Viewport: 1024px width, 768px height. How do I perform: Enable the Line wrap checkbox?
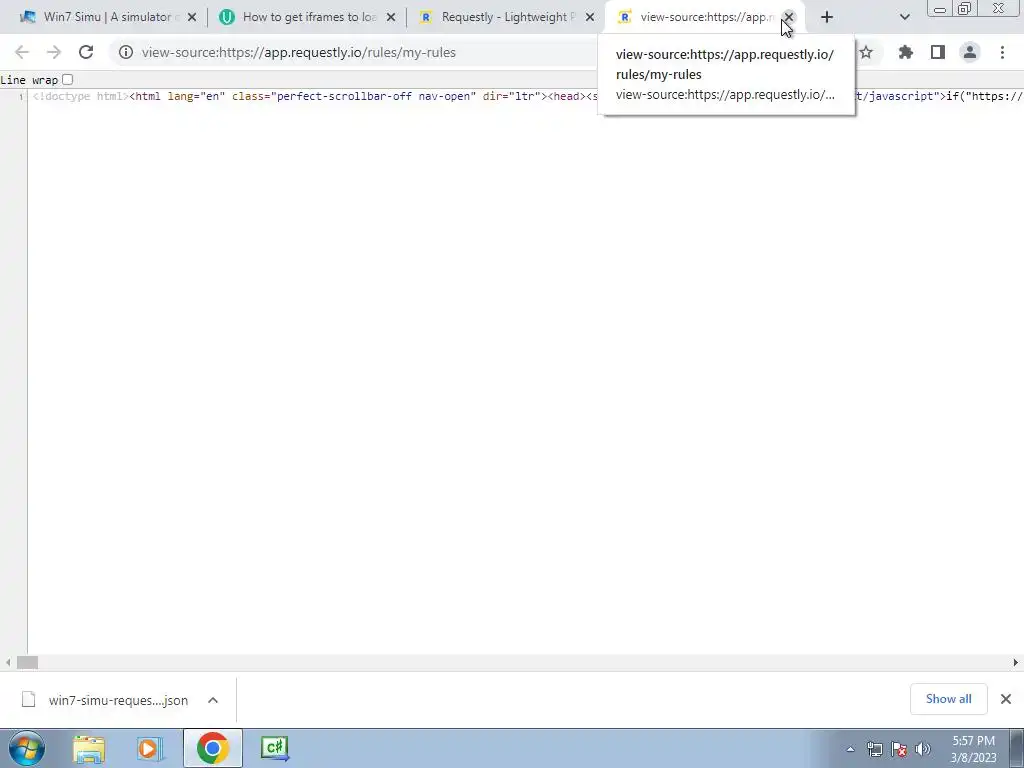tap(67, 80)
